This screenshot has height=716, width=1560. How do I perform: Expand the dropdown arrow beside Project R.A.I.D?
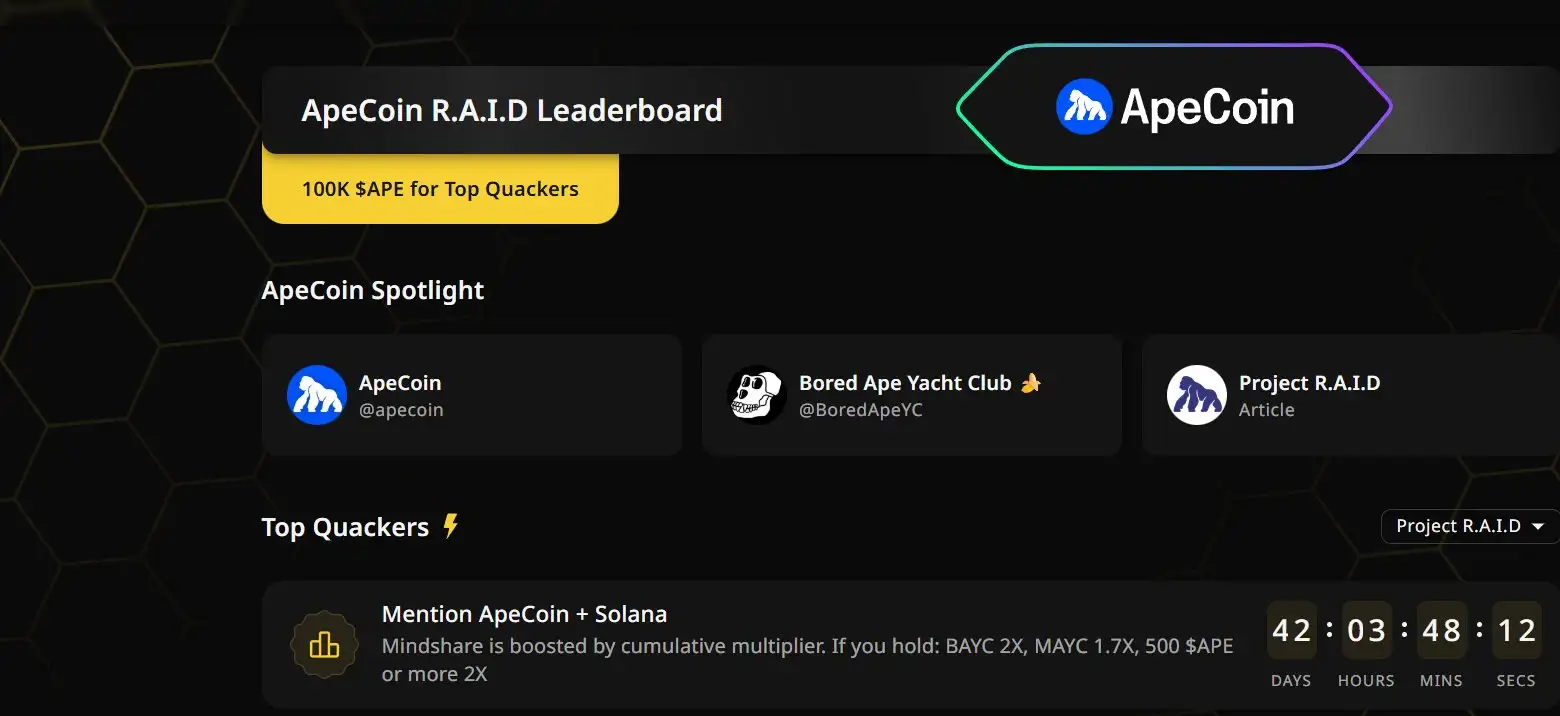pos(1538,527)
